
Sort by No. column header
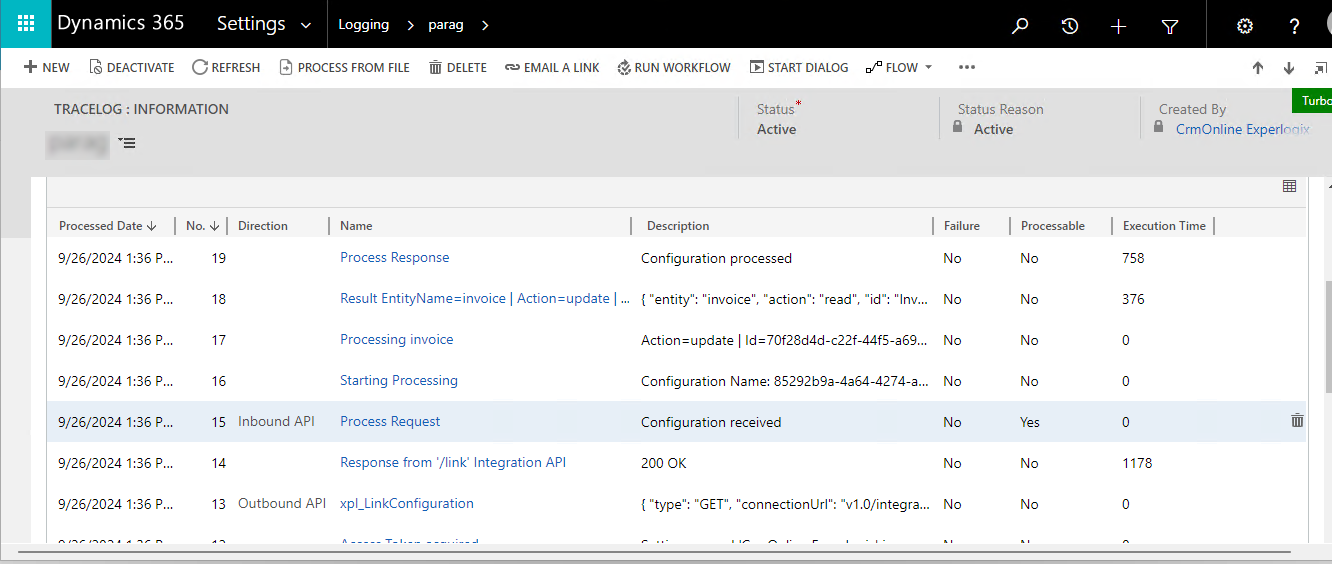[x=203, y=226]
